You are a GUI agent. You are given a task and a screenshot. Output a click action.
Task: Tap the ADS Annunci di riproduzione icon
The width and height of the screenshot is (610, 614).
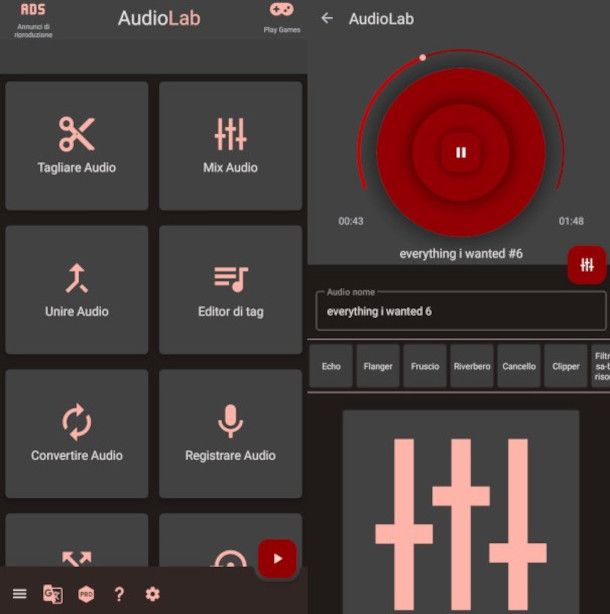pyautogui.click(x=33, y=20)
